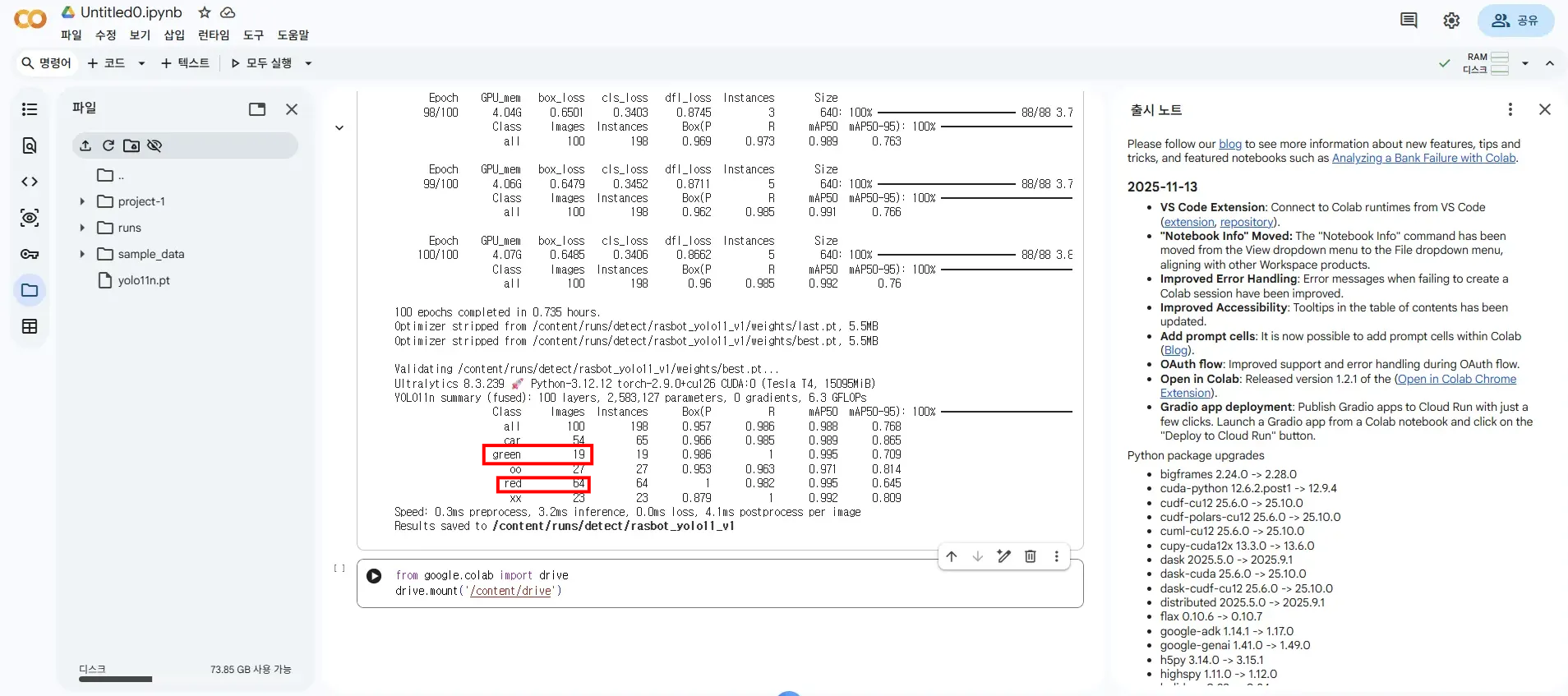Mount Google Drive folder icon
Screen dimensions: 1568x696
pos(131,145)
